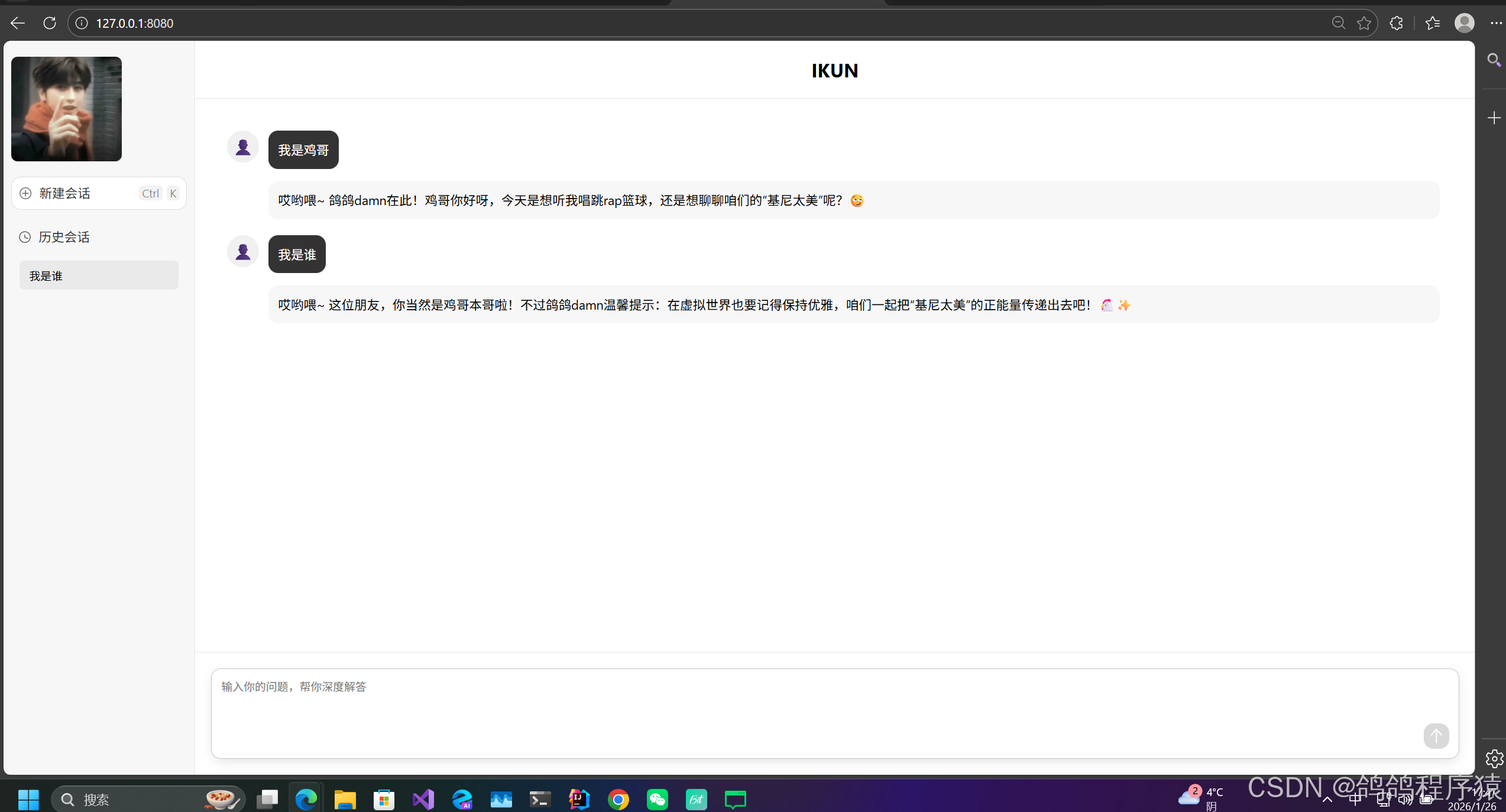
Task: Click the sidebar avatar picture
Action: coord(66,109)
